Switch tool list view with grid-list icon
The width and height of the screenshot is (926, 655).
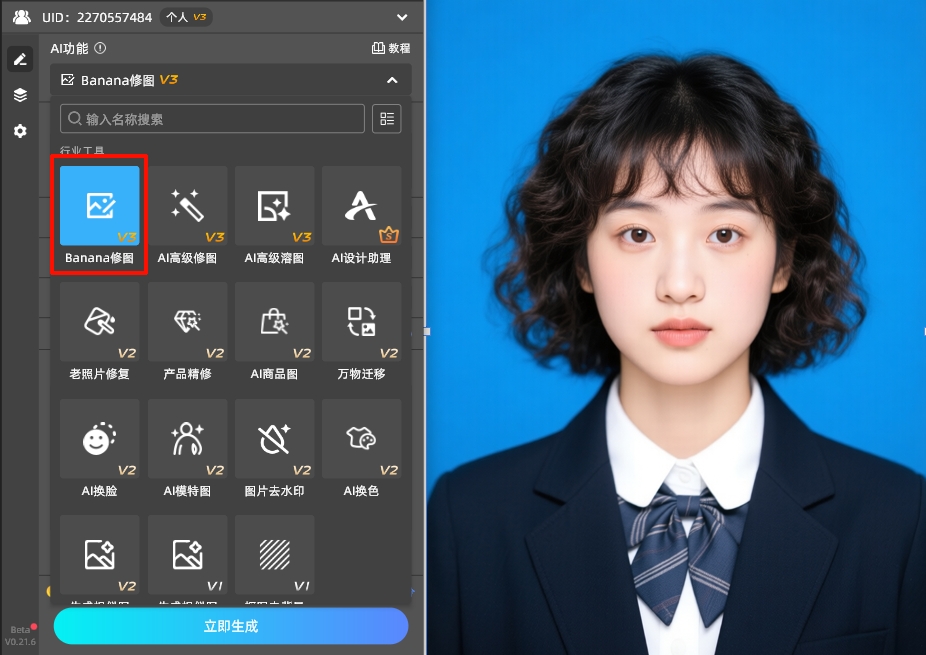386,118
